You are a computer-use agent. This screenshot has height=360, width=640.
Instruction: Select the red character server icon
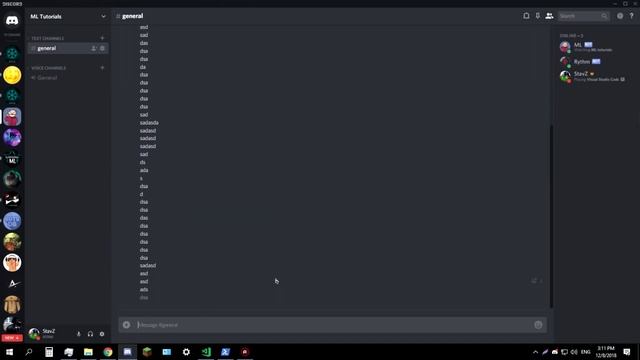(12, 117)
